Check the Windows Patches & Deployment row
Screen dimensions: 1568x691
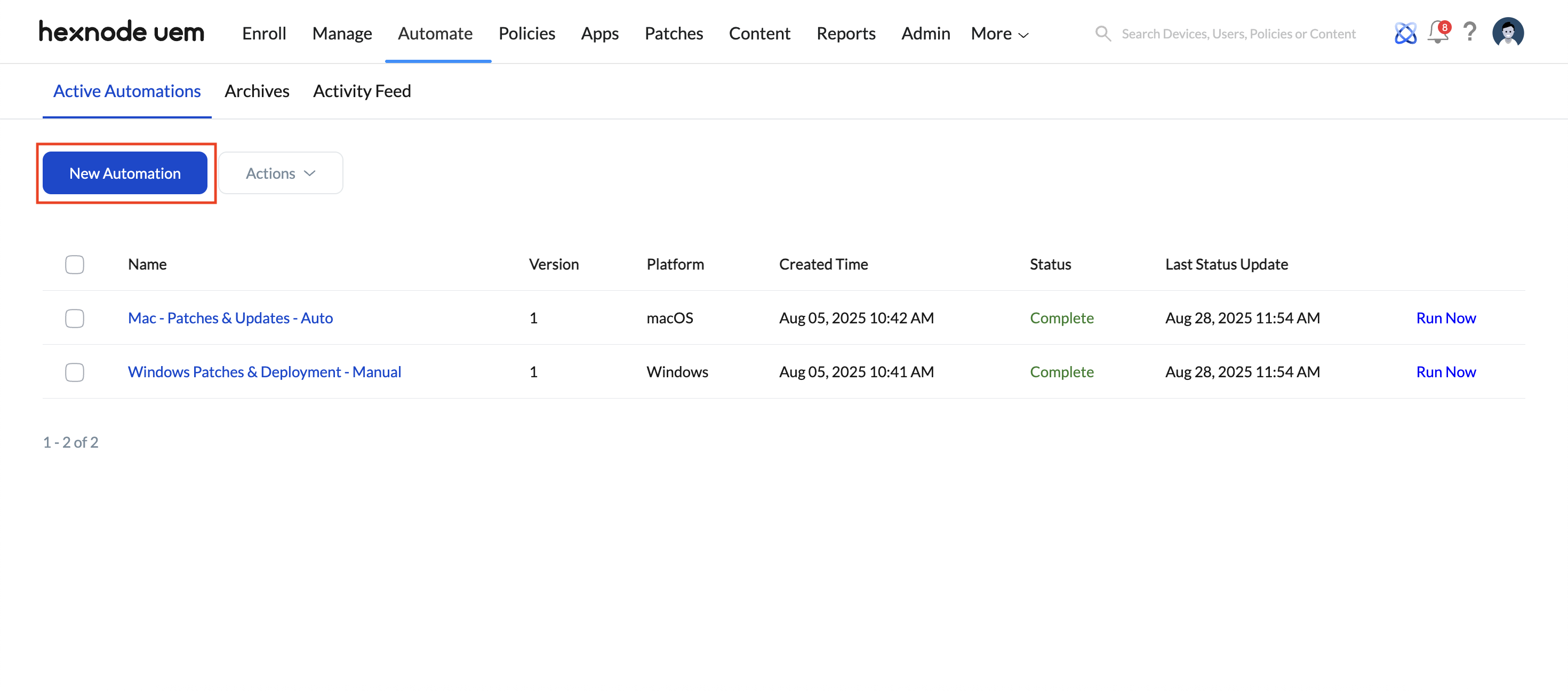pyautogui.click(x=74, y=371)
